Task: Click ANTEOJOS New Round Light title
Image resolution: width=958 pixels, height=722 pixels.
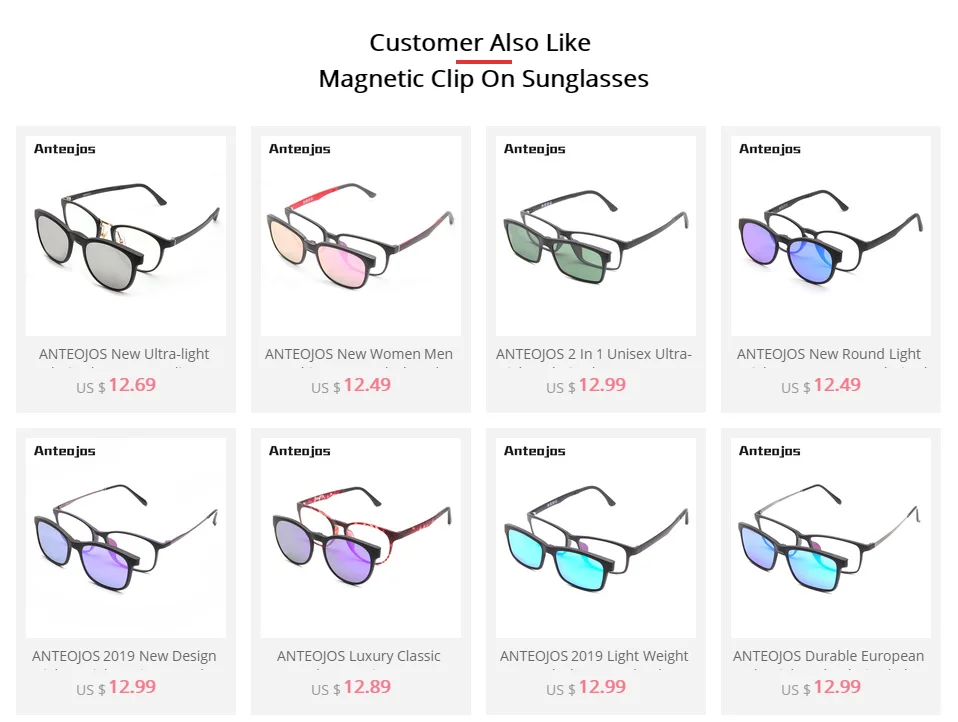Action: pos(828,354)
